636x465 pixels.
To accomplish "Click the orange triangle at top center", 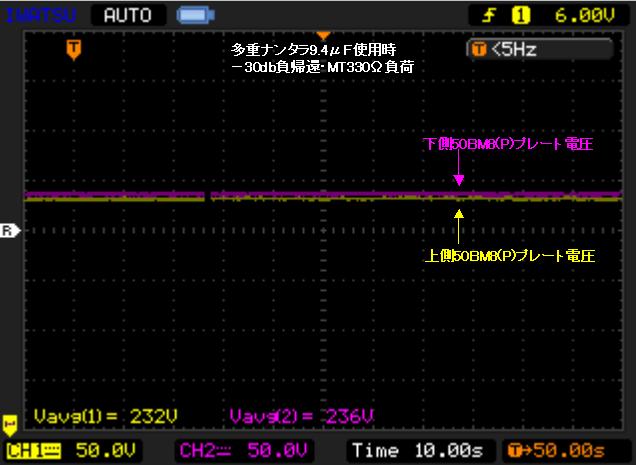I will click(x=322, y=35).
